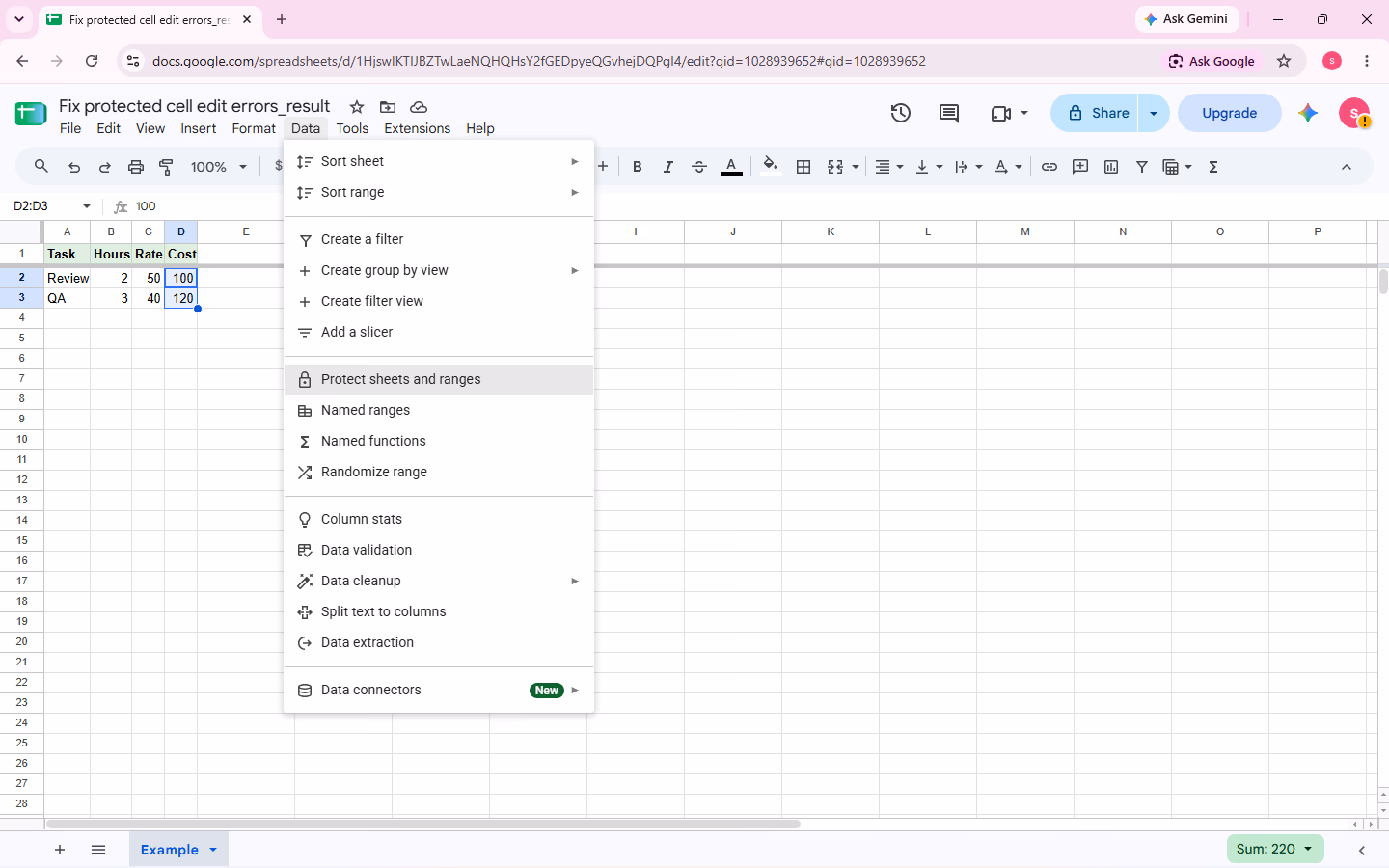This screenshot has height=868, width=1389.
Task: Open the Sort range submenu
Action: click(439, 192)
